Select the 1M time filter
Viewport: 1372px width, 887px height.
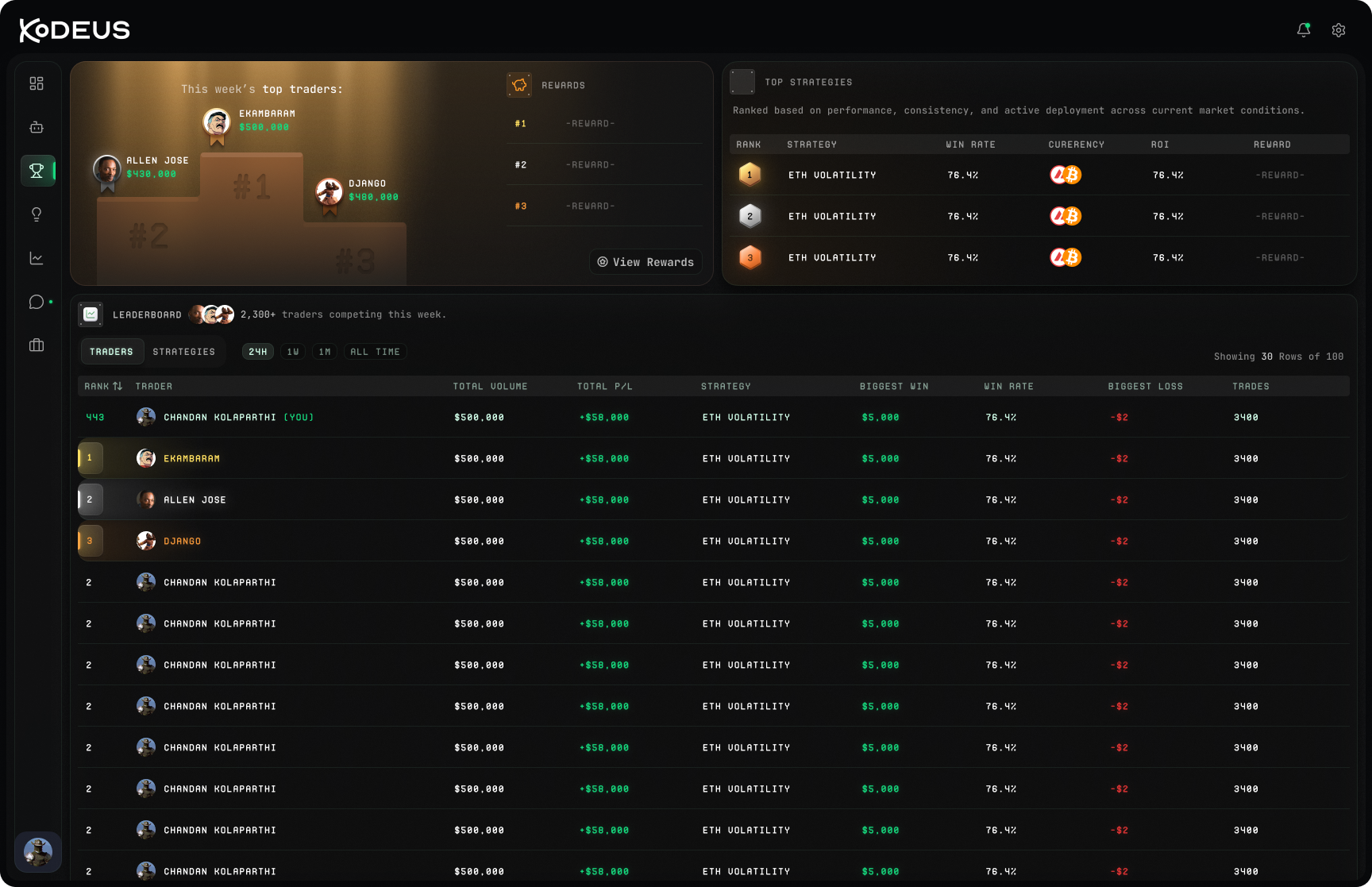tap(325, 352)
